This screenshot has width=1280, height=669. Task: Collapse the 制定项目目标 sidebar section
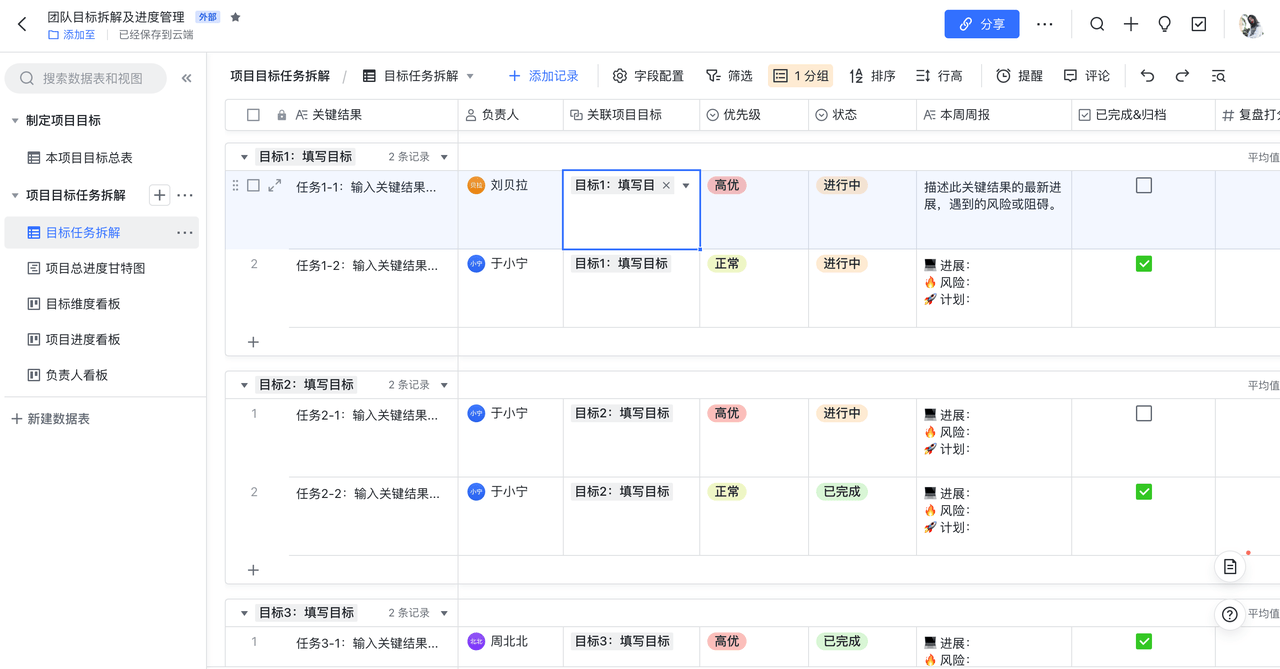tap(15, 121)
